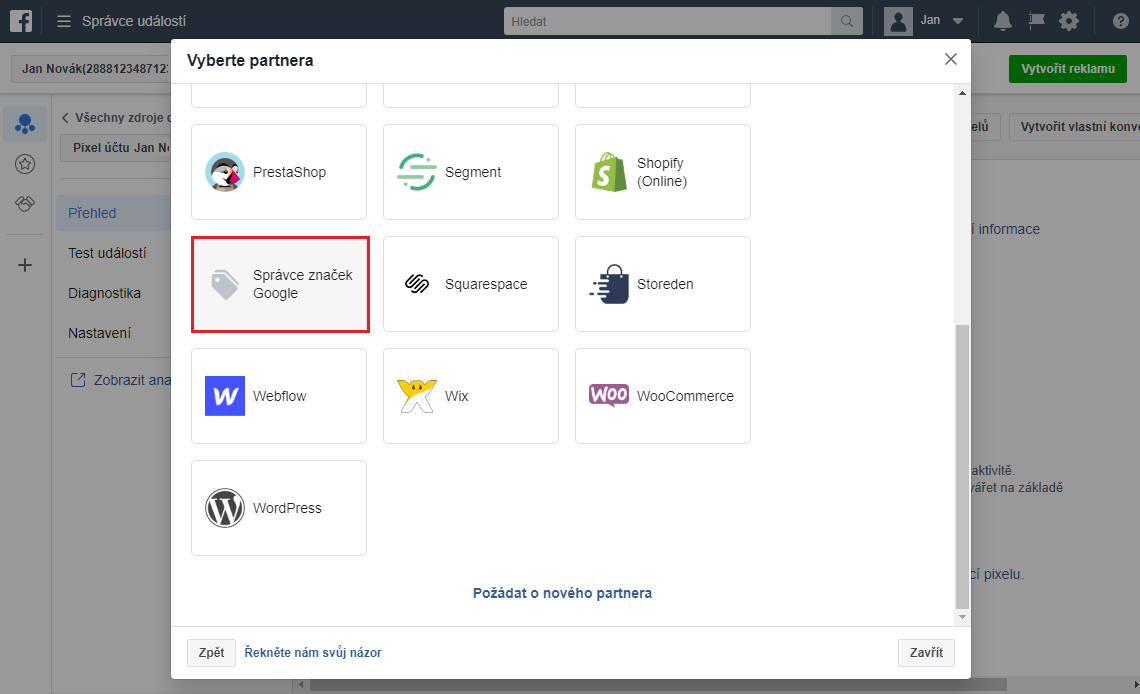1140x694 pixels.
Task: Select the WordPress partner tile
Action: tap(278, 508)
